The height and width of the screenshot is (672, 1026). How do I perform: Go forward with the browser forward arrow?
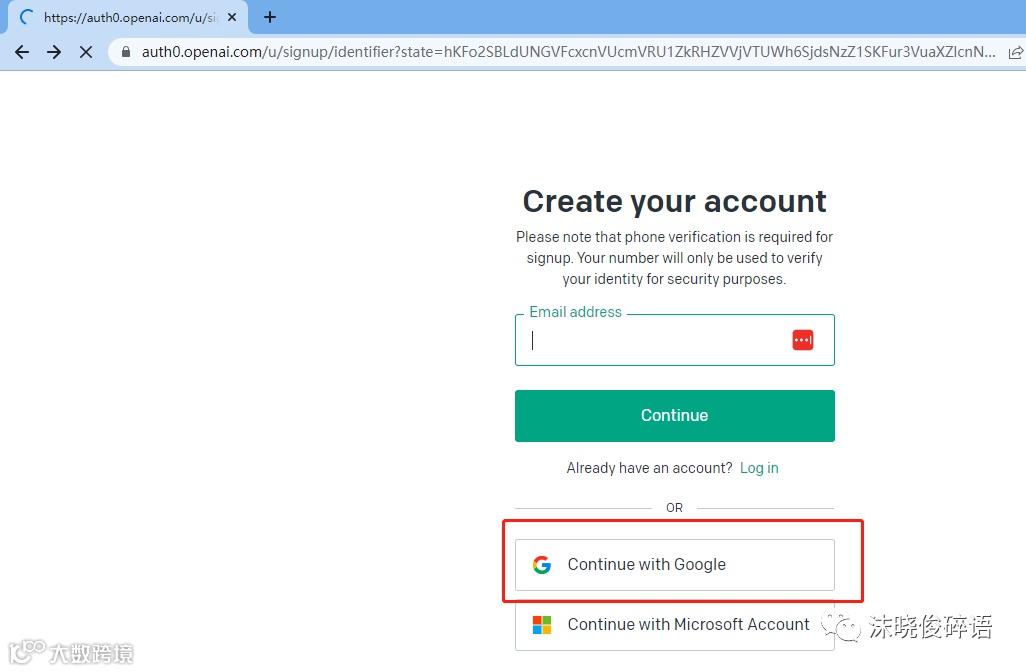coord(54,52)
